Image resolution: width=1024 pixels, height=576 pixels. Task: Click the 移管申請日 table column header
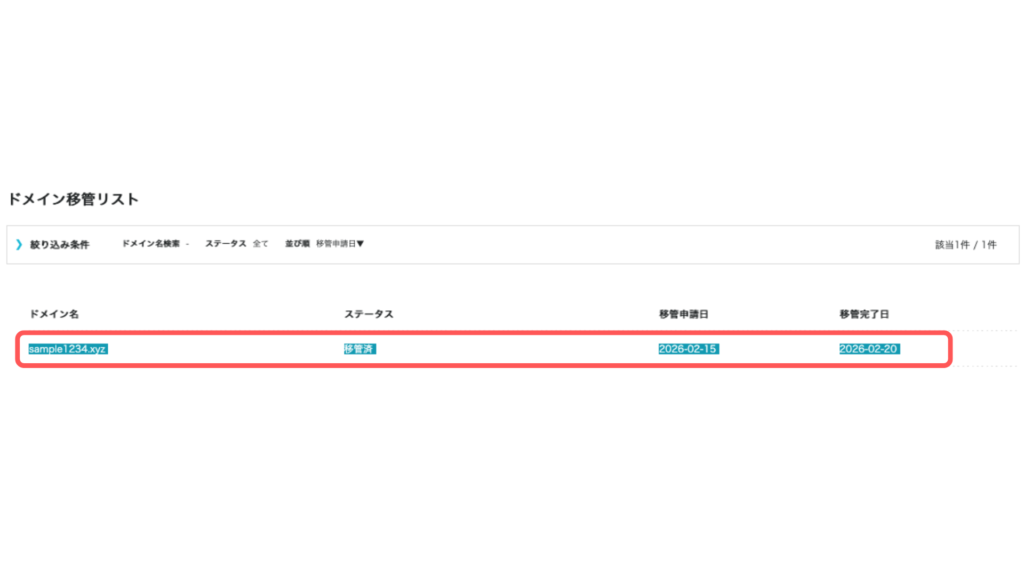click(684, 314)
